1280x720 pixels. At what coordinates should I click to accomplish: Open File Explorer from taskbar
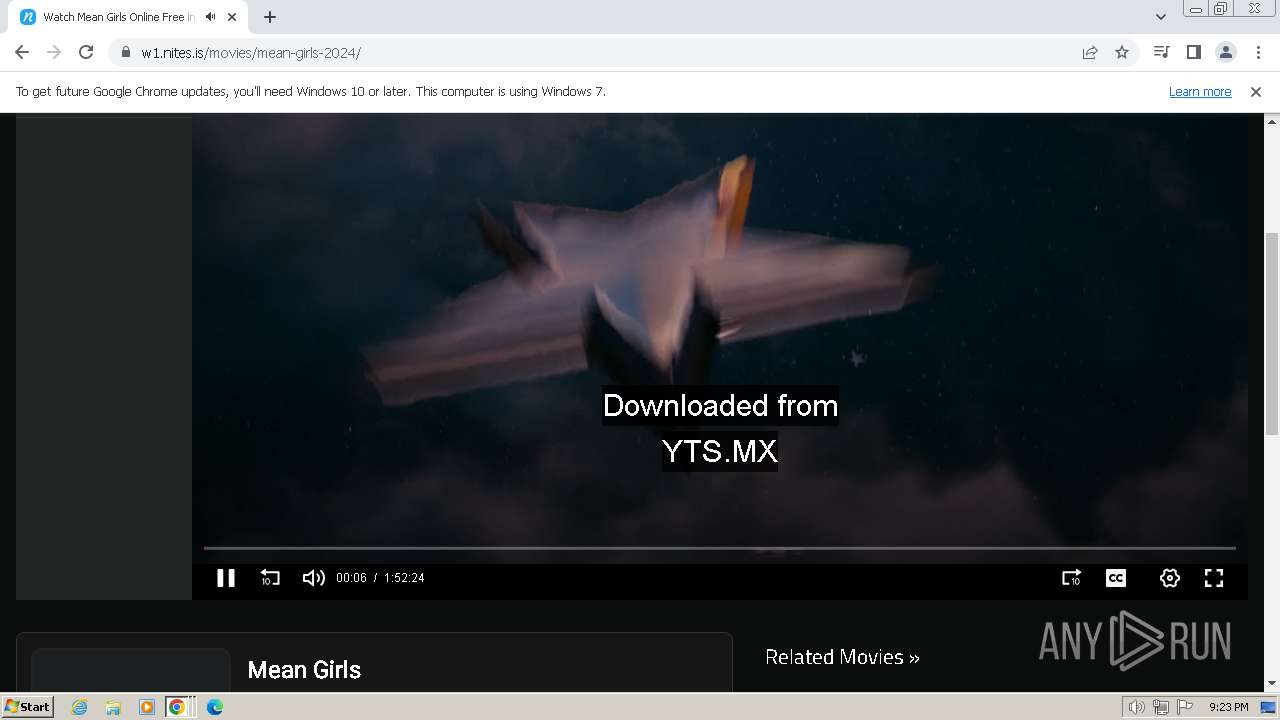[x=113, y=707]
